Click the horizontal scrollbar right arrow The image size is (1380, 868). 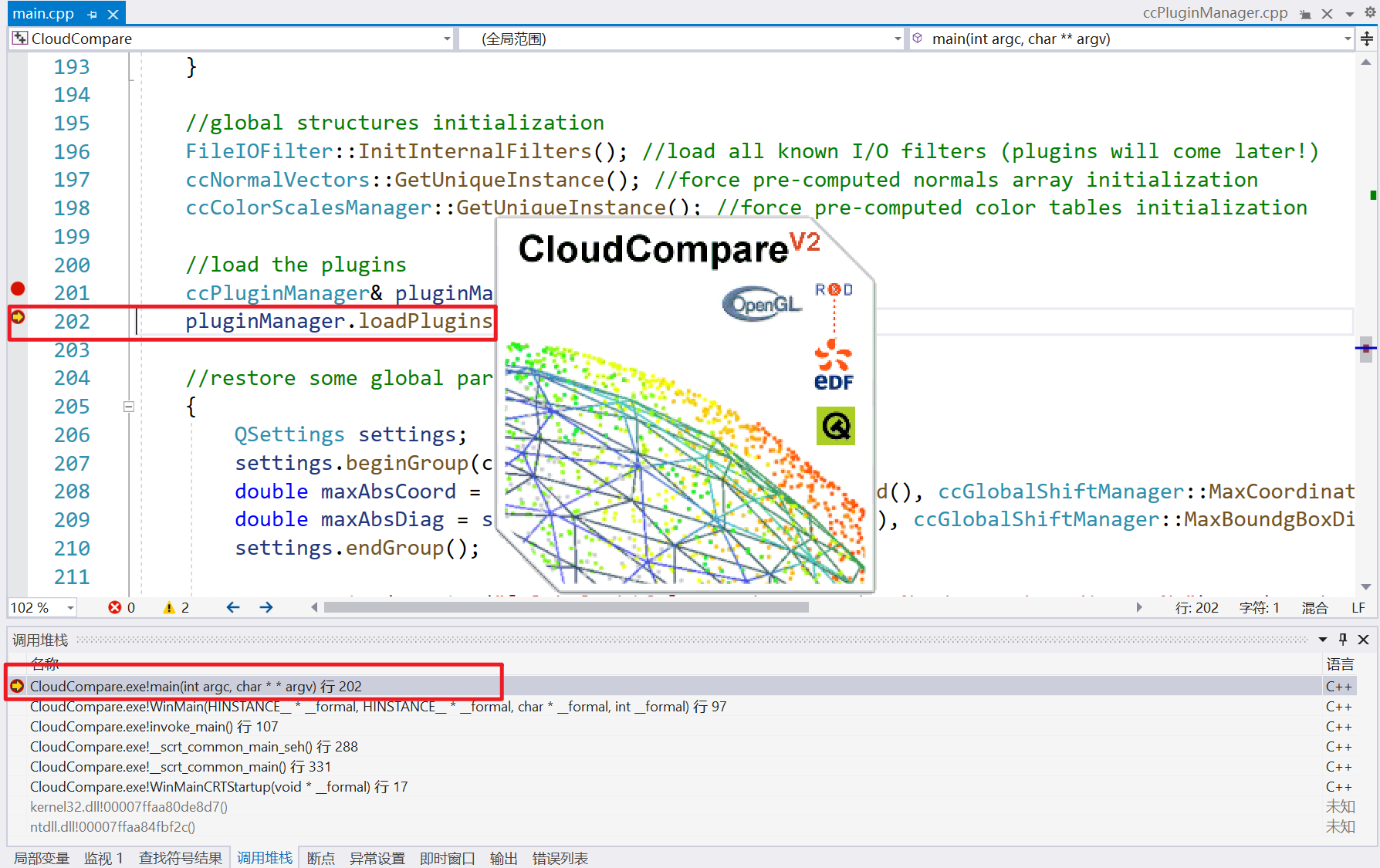click(1139, 608)
